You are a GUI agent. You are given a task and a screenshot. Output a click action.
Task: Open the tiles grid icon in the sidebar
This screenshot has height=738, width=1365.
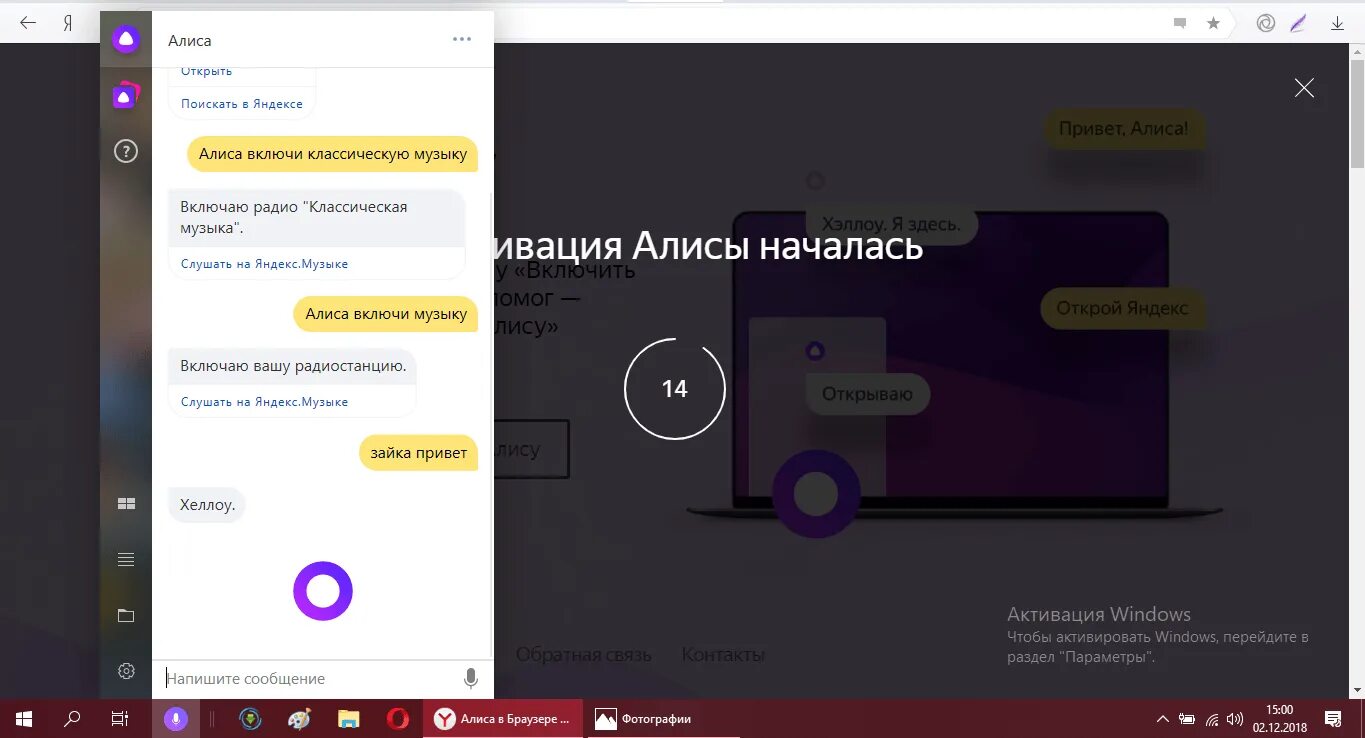point(126,504)
